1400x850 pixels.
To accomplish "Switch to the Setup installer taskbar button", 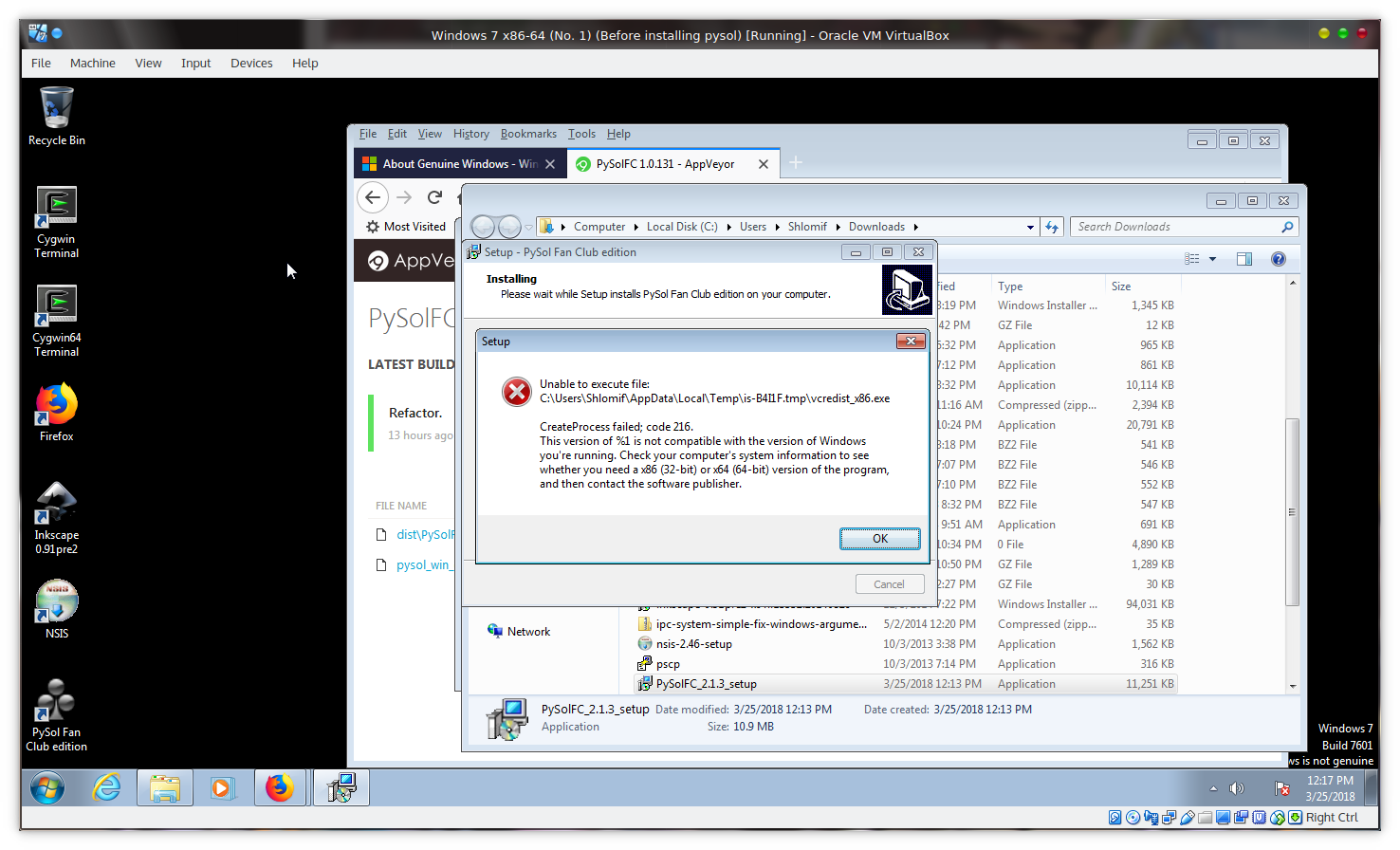I will [341, 787].
